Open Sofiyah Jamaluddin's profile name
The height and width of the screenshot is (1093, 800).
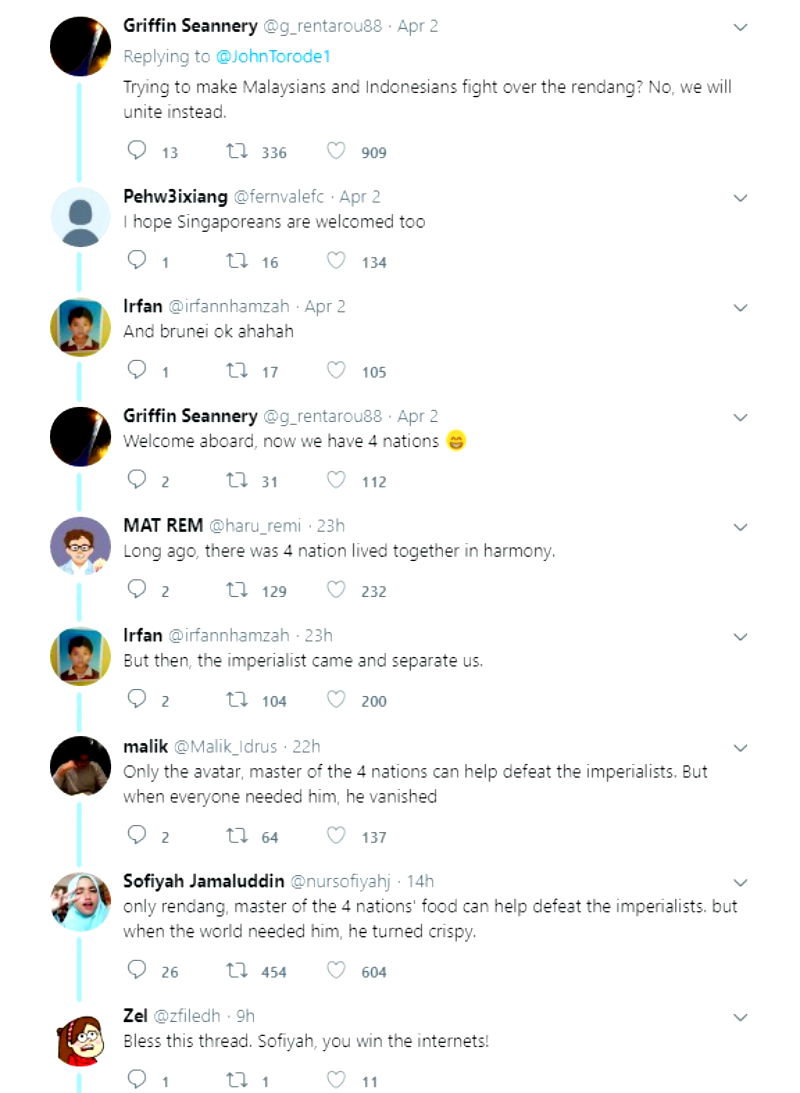click(203, 881)
